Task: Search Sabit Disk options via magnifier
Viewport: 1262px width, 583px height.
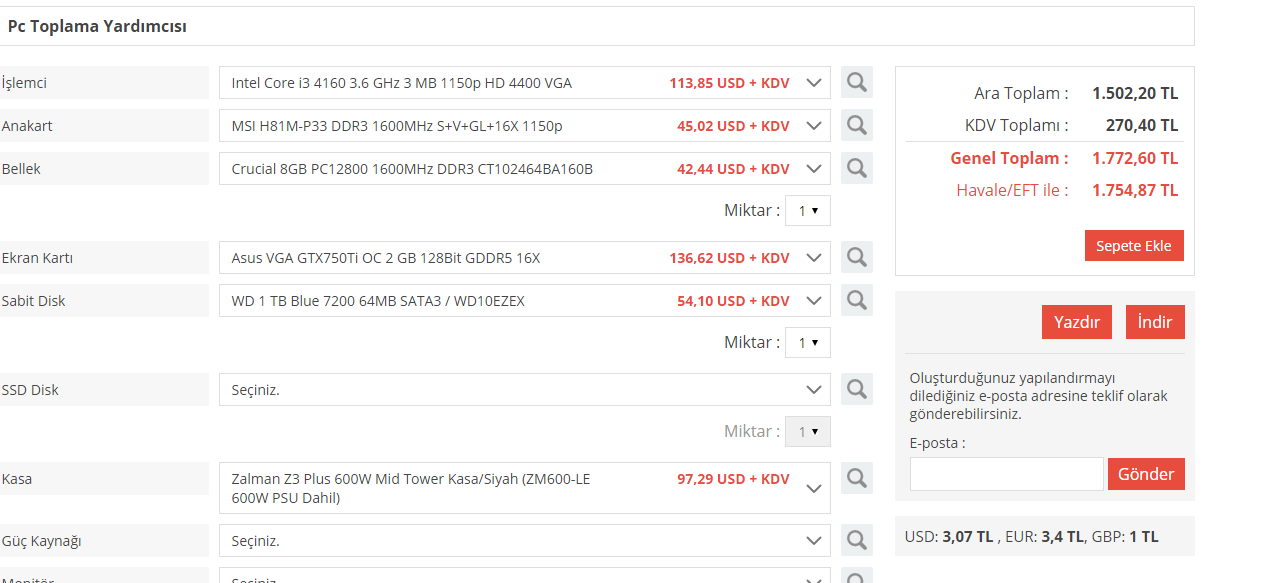Action: (856, 300)
